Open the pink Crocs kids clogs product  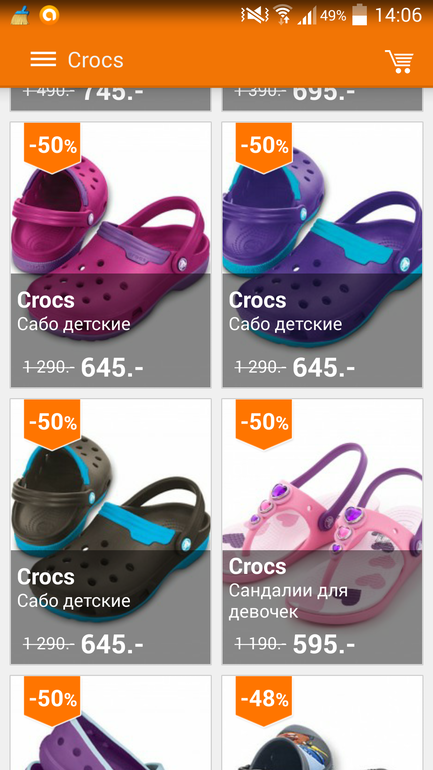[111, 254]
